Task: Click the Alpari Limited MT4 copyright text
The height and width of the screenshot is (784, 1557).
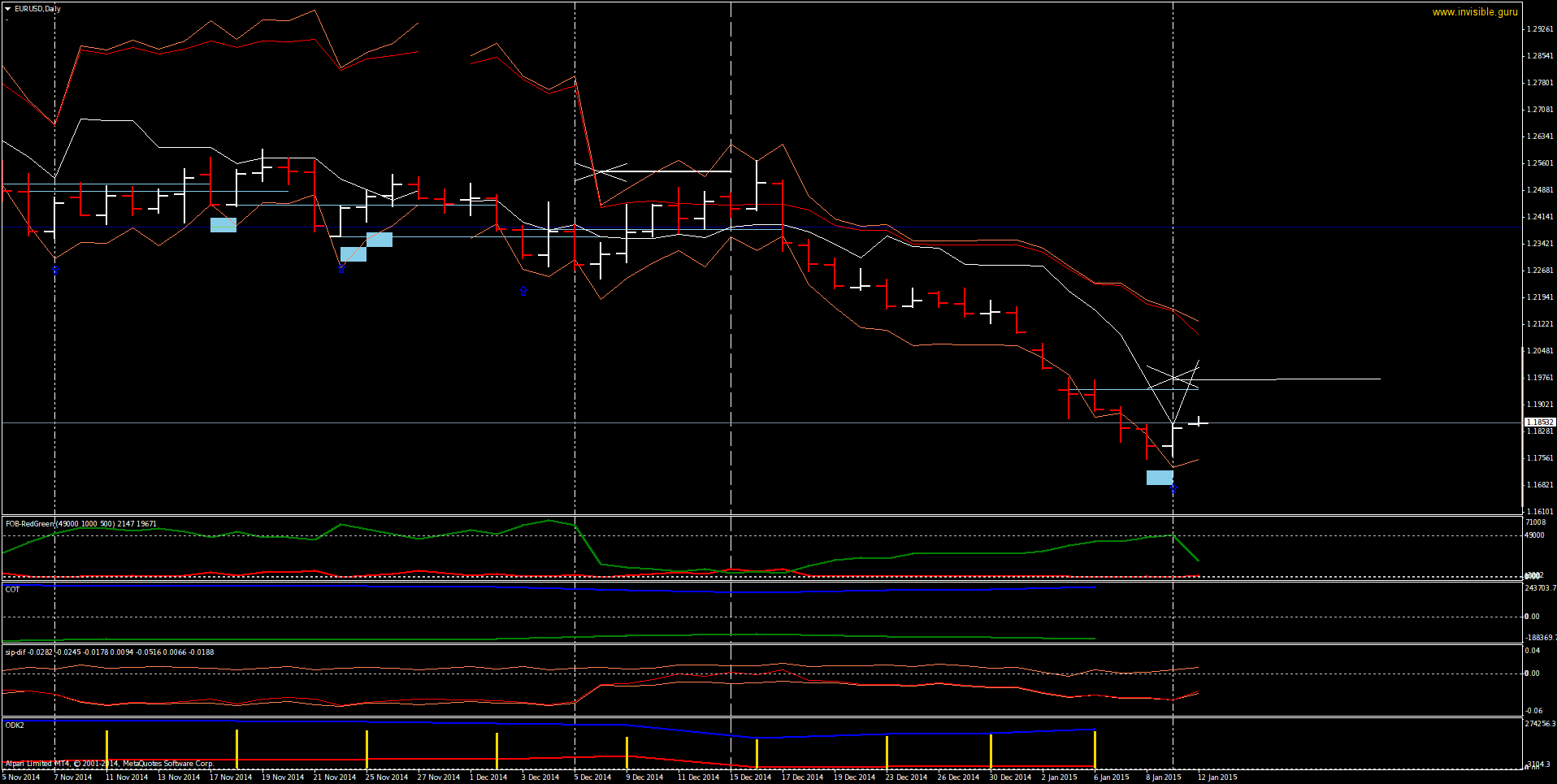Action: (109, 764)
